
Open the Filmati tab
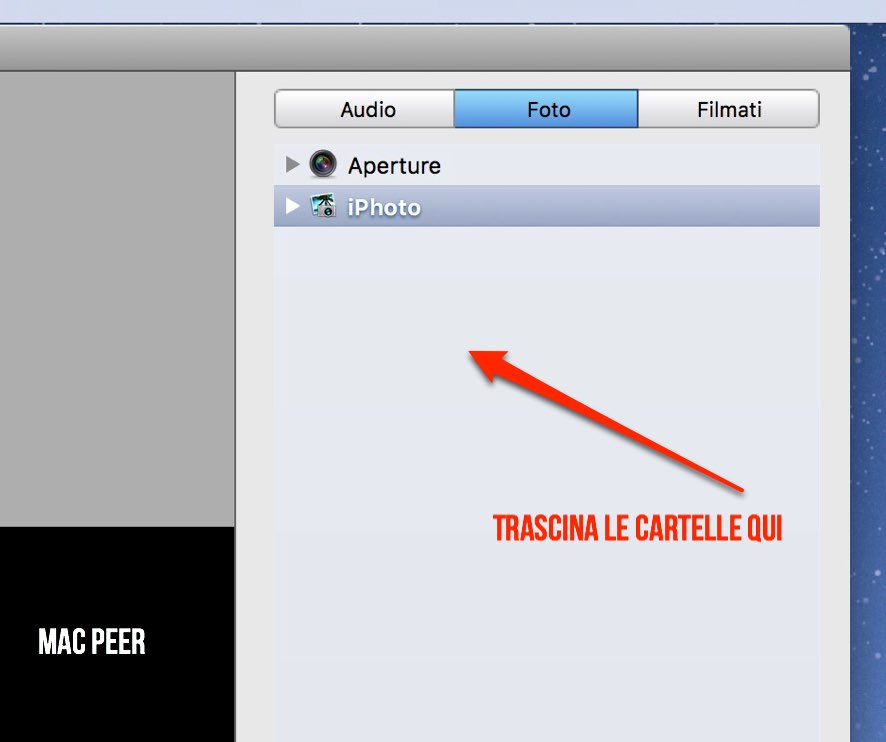tap(728, 109)
